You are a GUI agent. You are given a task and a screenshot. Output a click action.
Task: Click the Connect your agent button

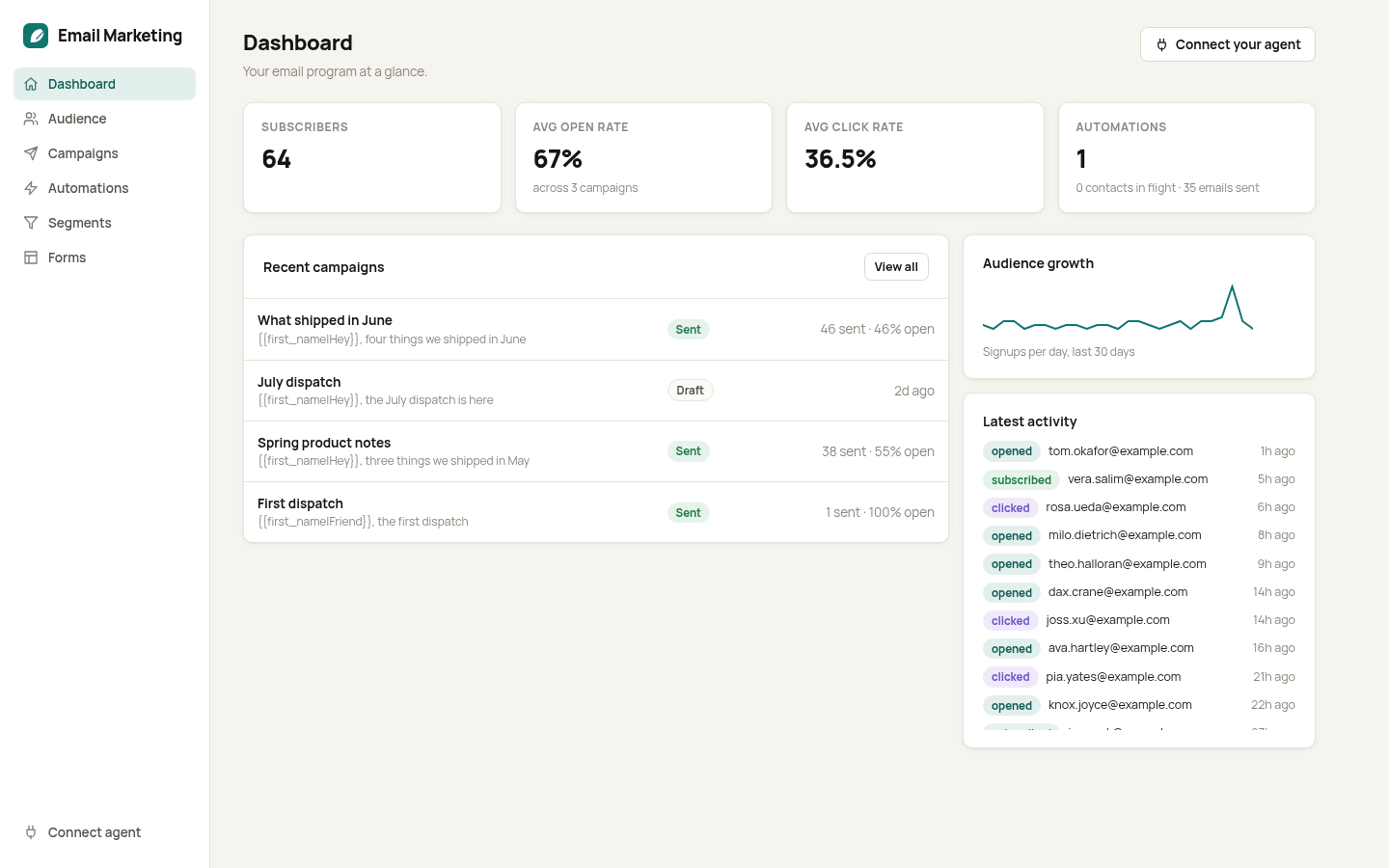(1227, 44)
